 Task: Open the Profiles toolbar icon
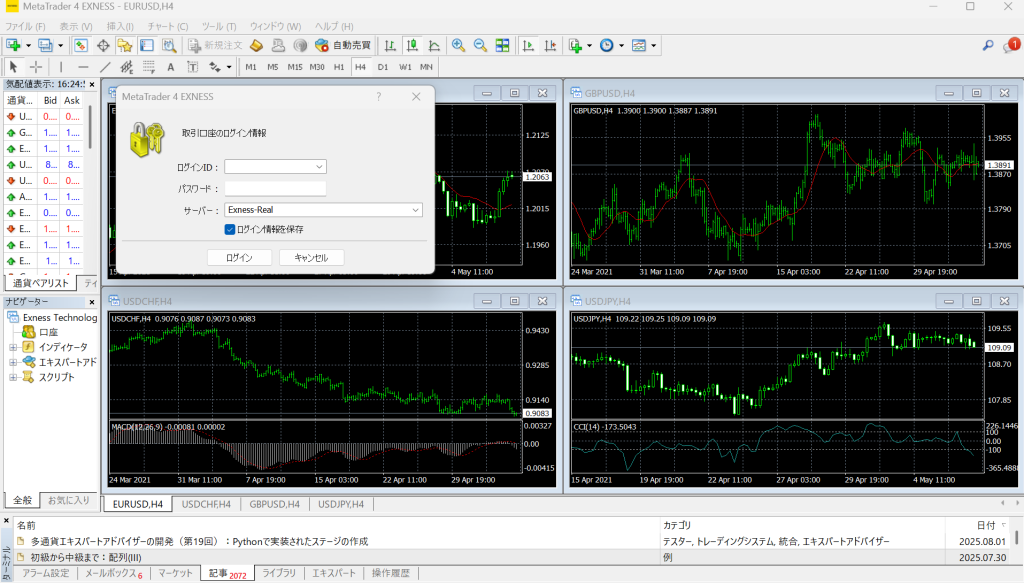(x=45, y=45)
